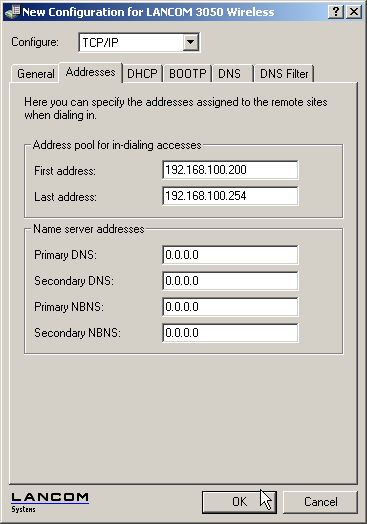Open the DNS tab
The image size is (367, 524).
coord(232,74)
